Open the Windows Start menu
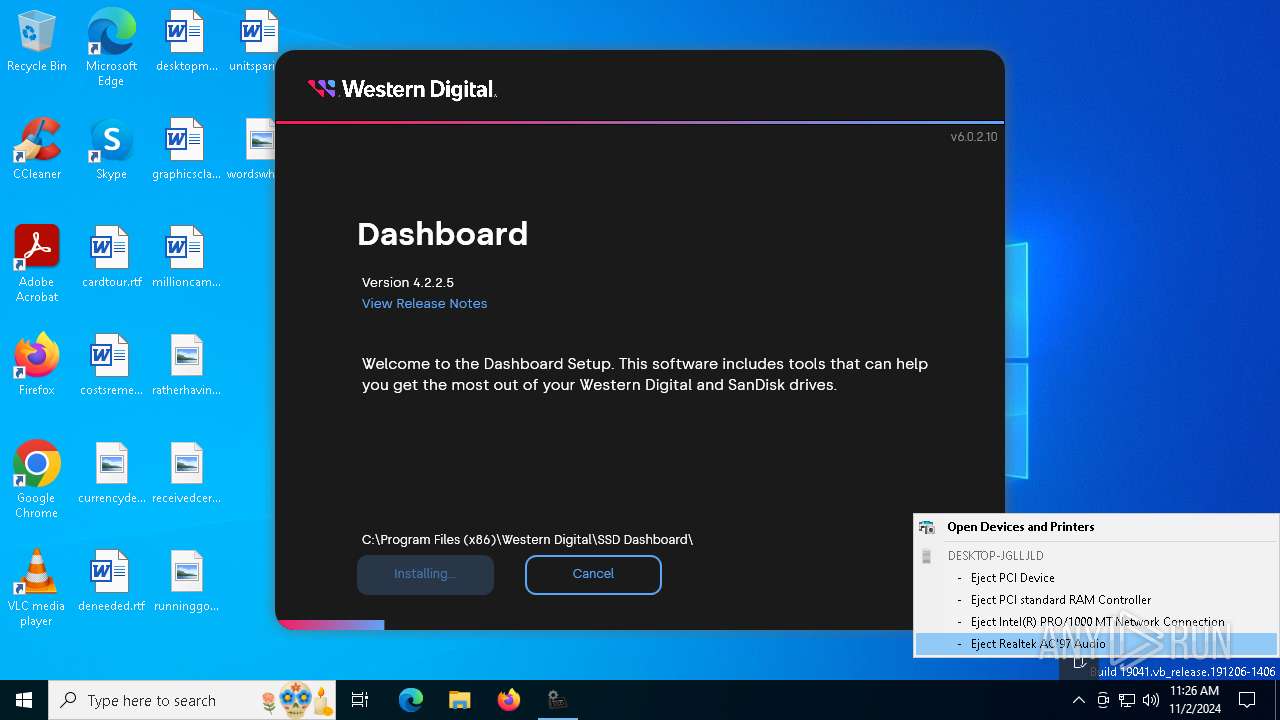Image resolution: width=1280 pixels, height=720 pixels. click(24, 700)
